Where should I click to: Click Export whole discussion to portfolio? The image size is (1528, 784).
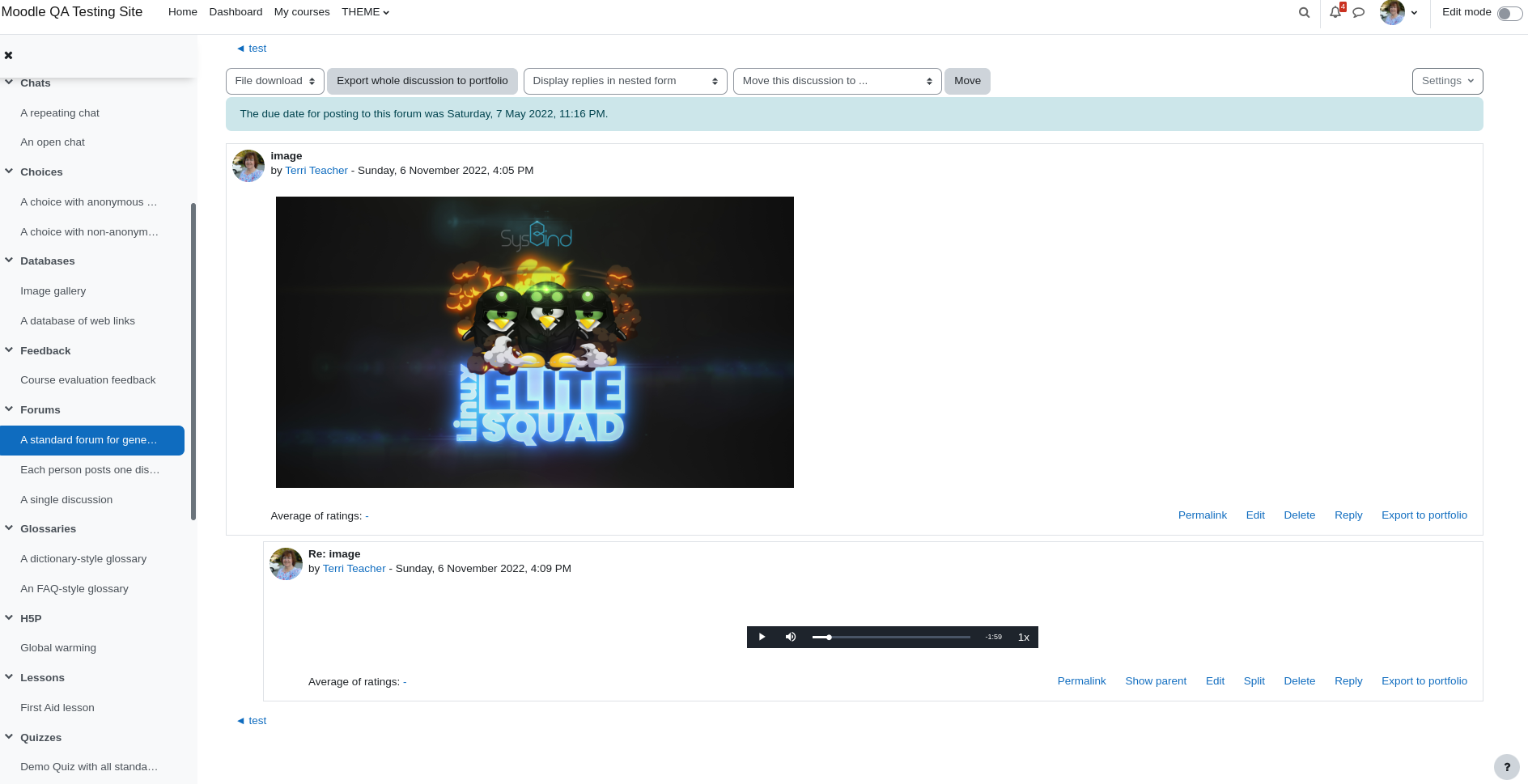tap(422, 81)
